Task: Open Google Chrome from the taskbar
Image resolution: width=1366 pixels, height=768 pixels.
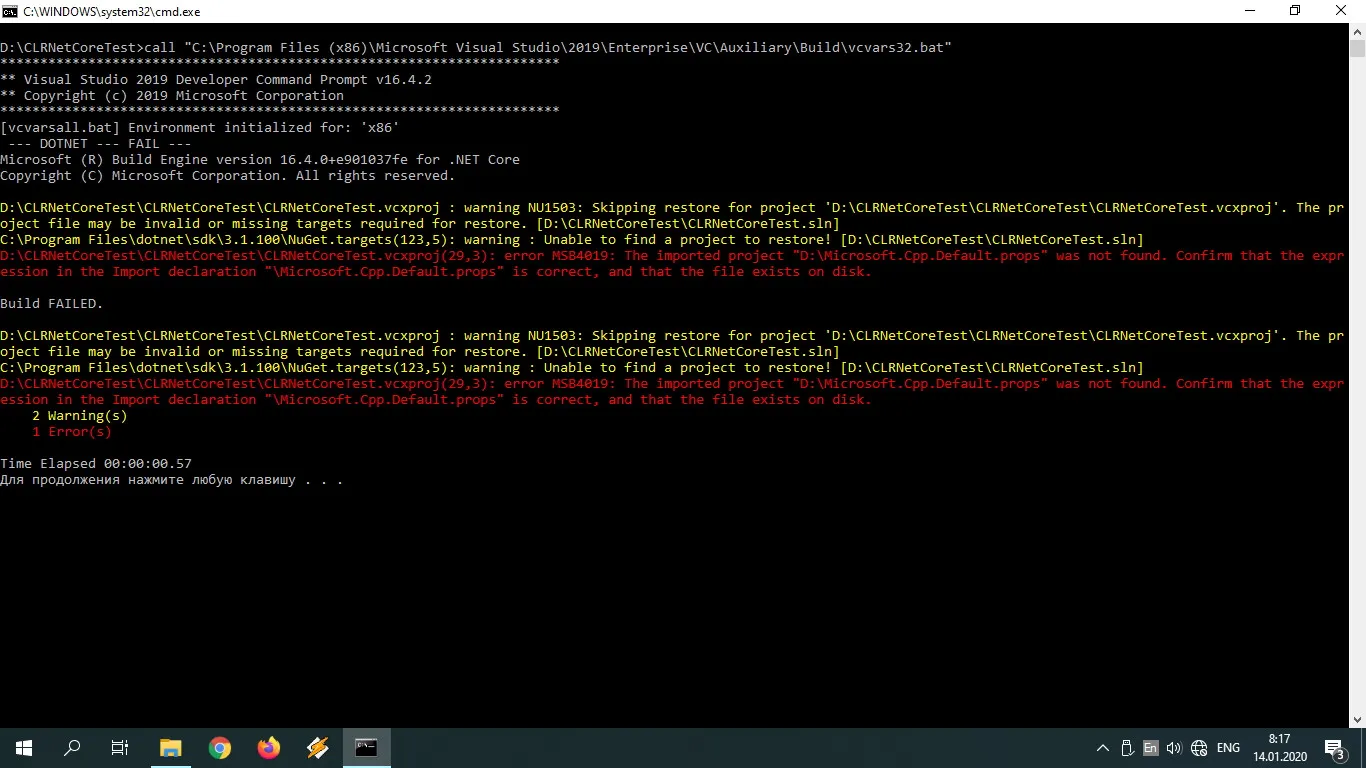Action: point(220,747)
